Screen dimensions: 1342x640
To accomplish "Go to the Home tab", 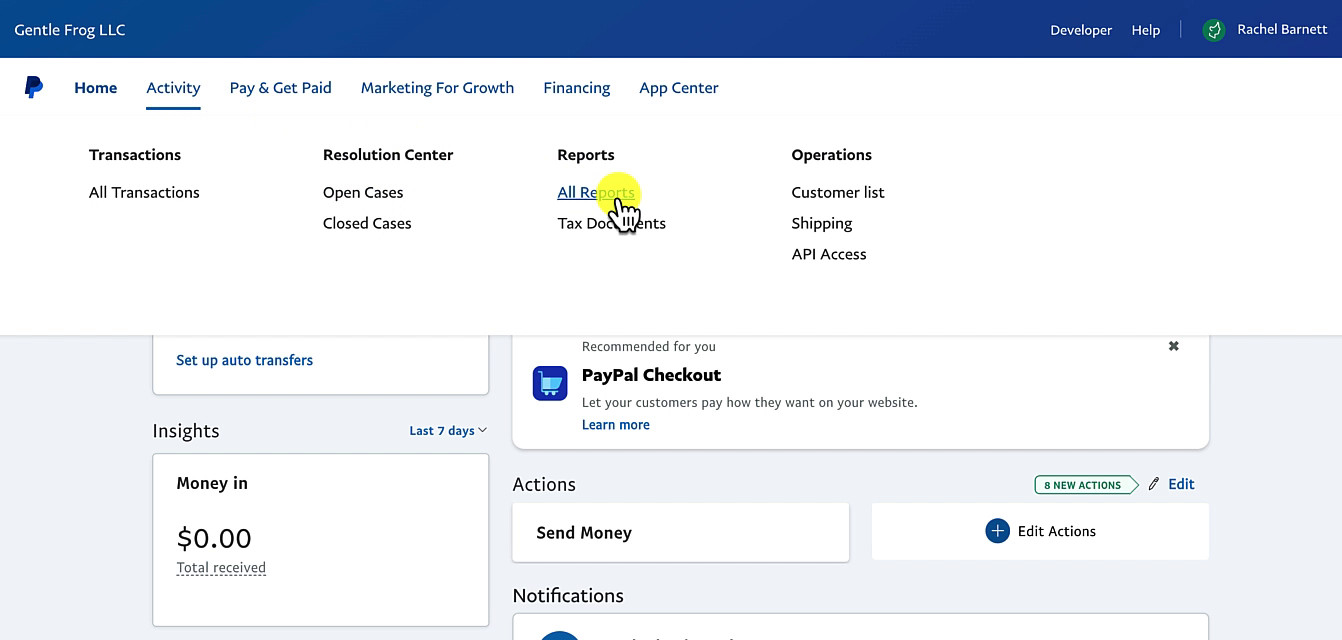I will [x=96, y=88].
